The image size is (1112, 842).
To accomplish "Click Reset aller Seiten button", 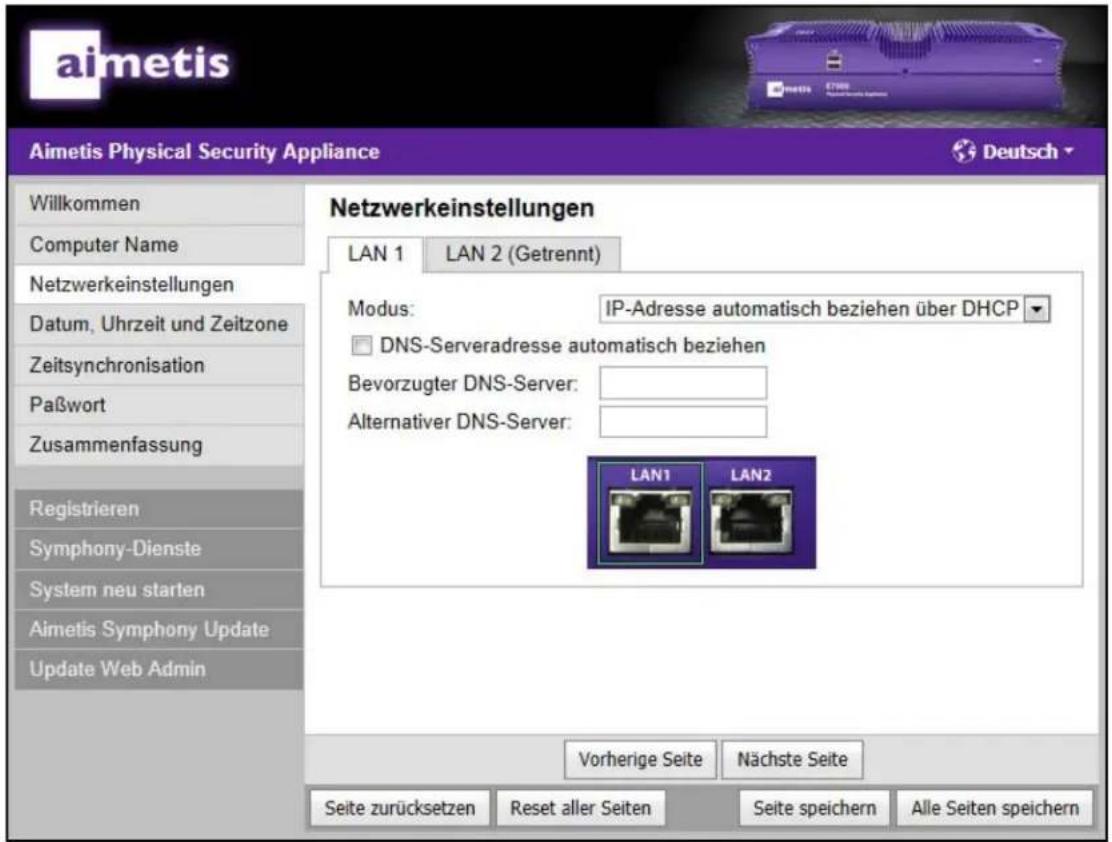I will point(580,808).
